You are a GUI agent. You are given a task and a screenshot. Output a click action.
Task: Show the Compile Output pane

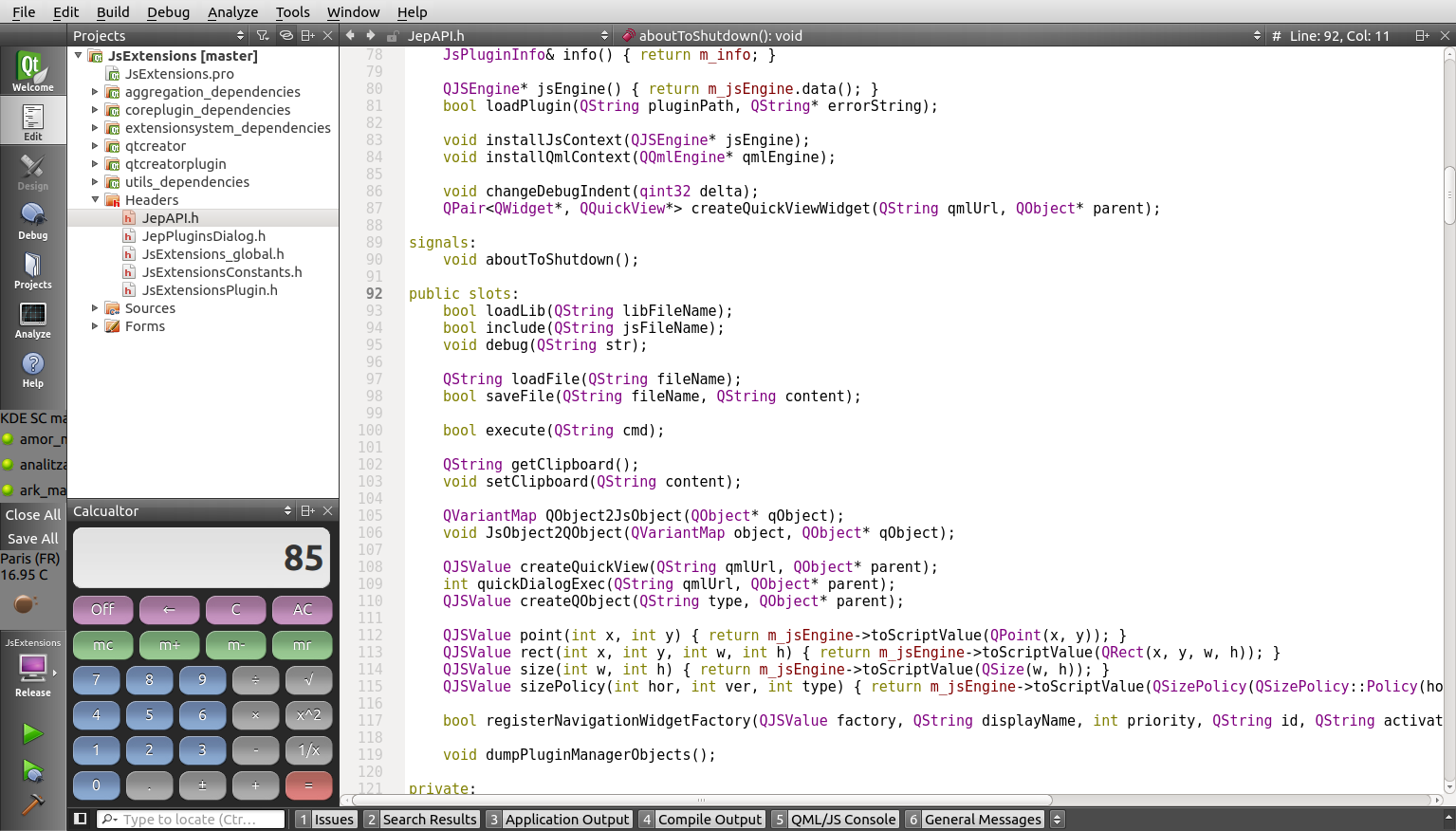(702, 819)
